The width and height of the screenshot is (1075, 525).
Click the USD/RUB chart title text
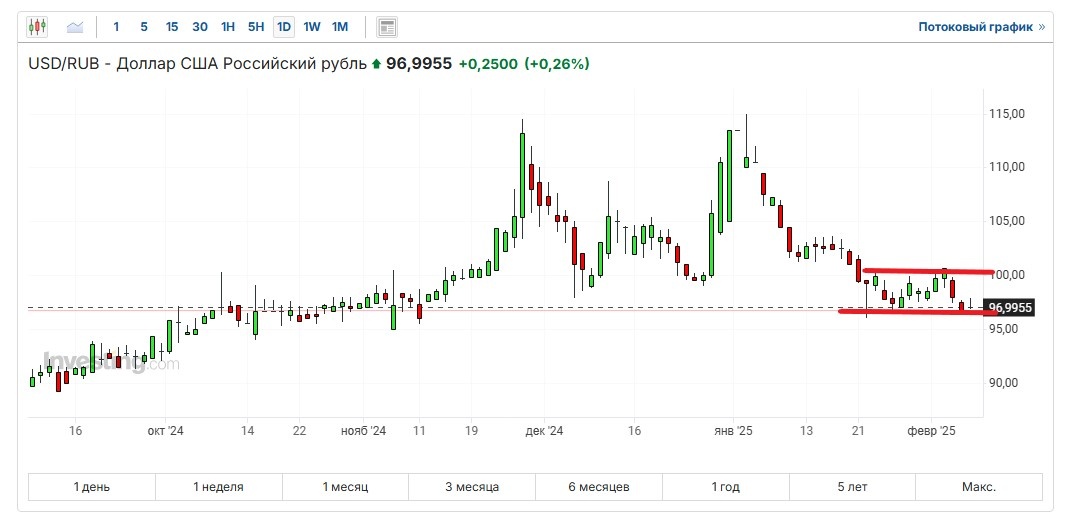coord(197,64)
